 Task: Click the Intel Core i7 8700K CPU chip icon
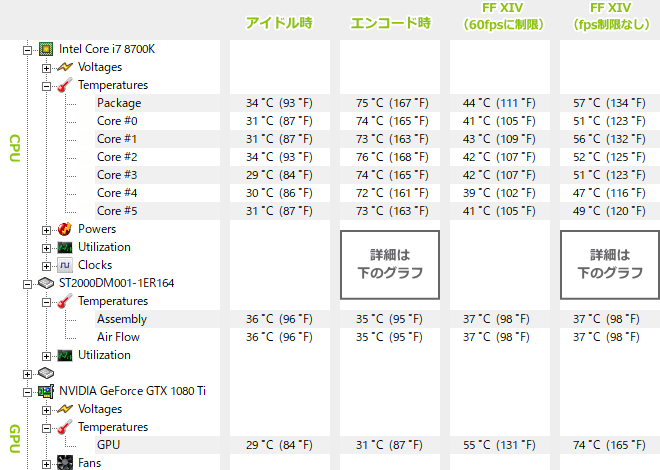(x=46, y=49)
